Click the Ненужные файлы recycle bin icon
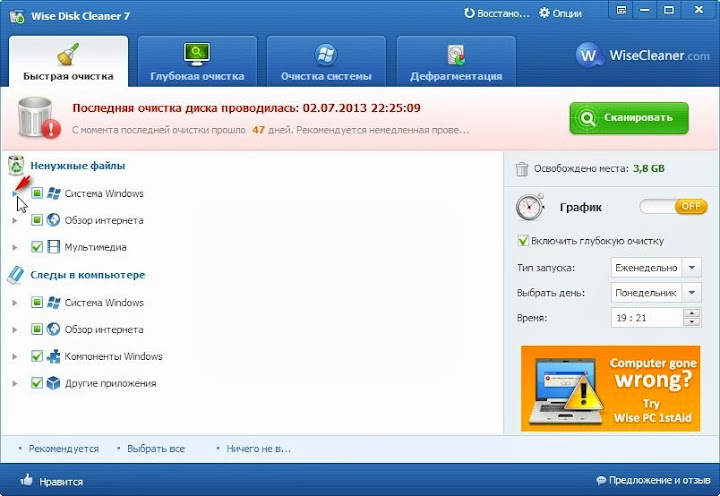Image resolution: width=720 pixels, height=496 pixels. [16, 165]
